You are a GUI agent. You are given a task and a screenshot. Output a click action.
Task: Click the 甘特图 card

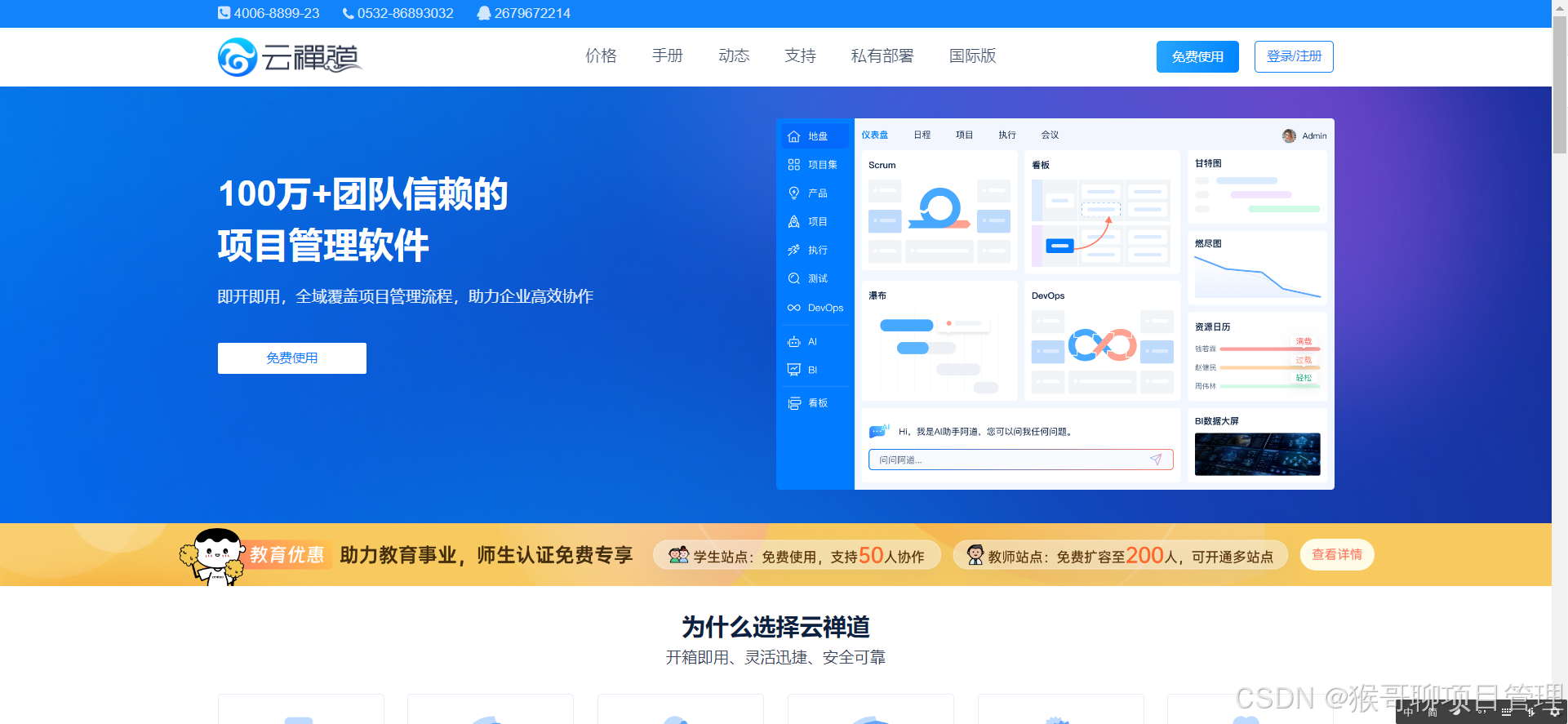(x=1257, y=188)
